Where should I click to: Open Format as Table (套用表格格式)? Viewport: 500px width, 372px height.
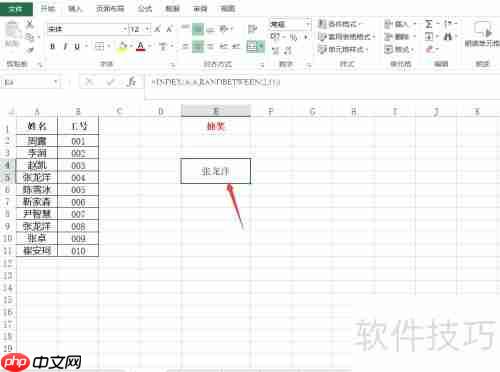pyautogui.click(x=347, y=37)
